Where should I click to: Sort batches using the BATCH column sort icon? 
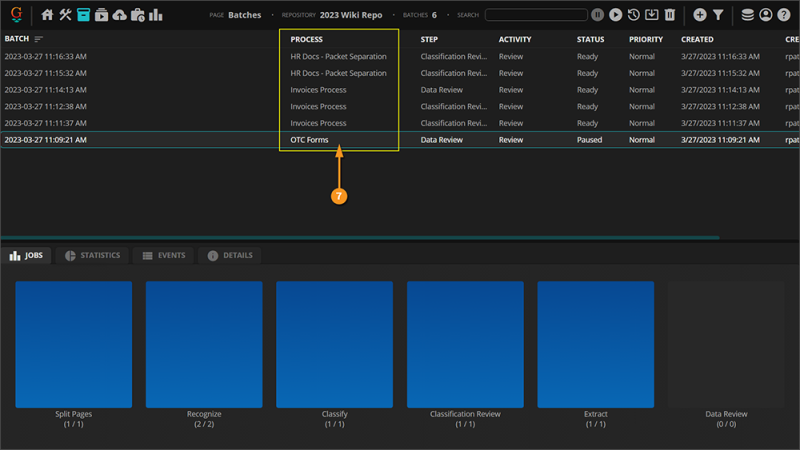point(39,39)
